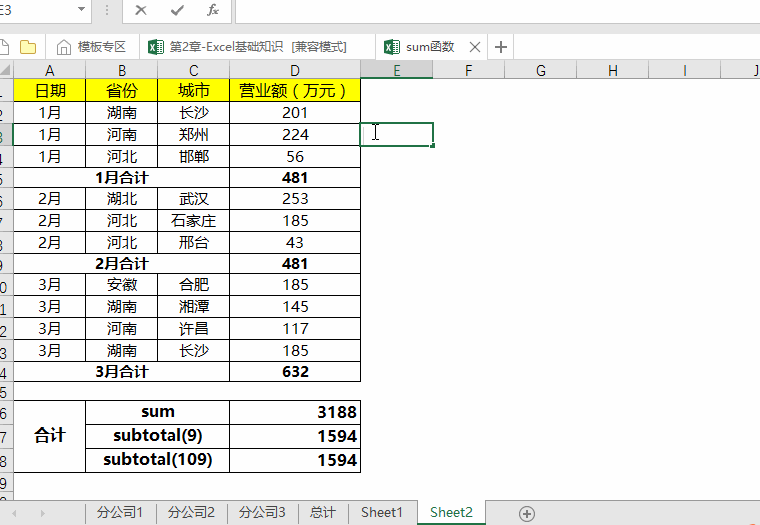
Task: Select column B header
Action: coord(122,71)
